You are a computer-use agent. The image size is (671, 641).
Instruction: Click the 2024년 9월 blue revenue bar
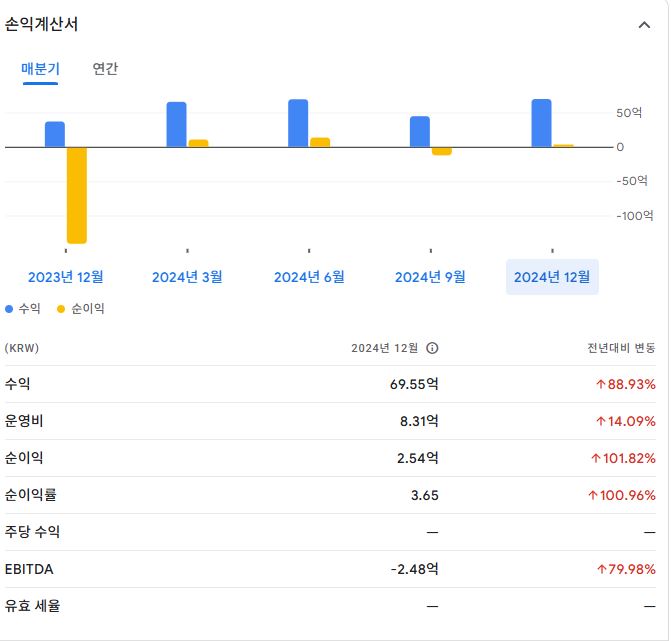pos(420,132)
